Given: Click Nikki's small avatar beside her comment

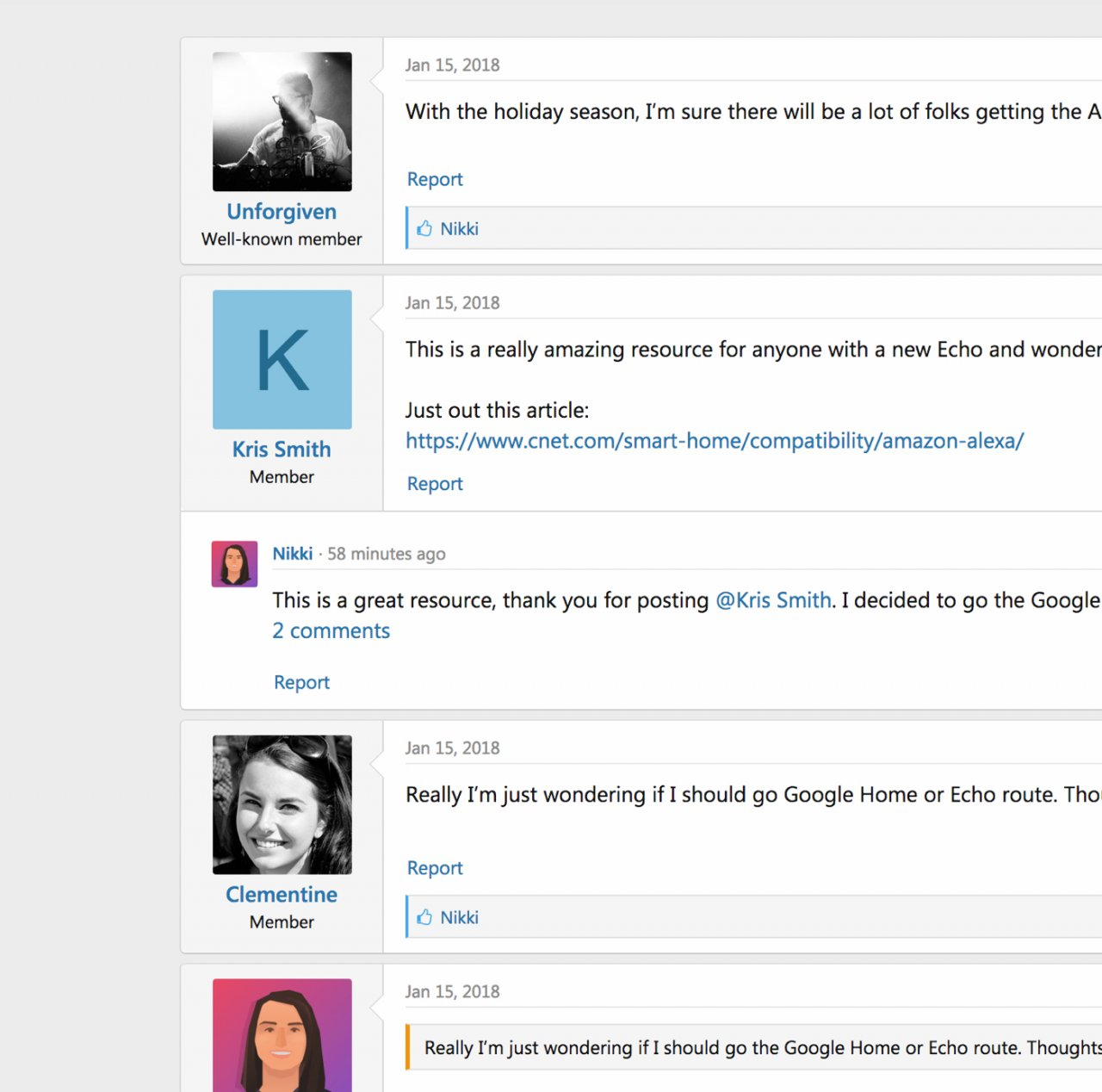Looking at the screenshot, I should point(234,564).
